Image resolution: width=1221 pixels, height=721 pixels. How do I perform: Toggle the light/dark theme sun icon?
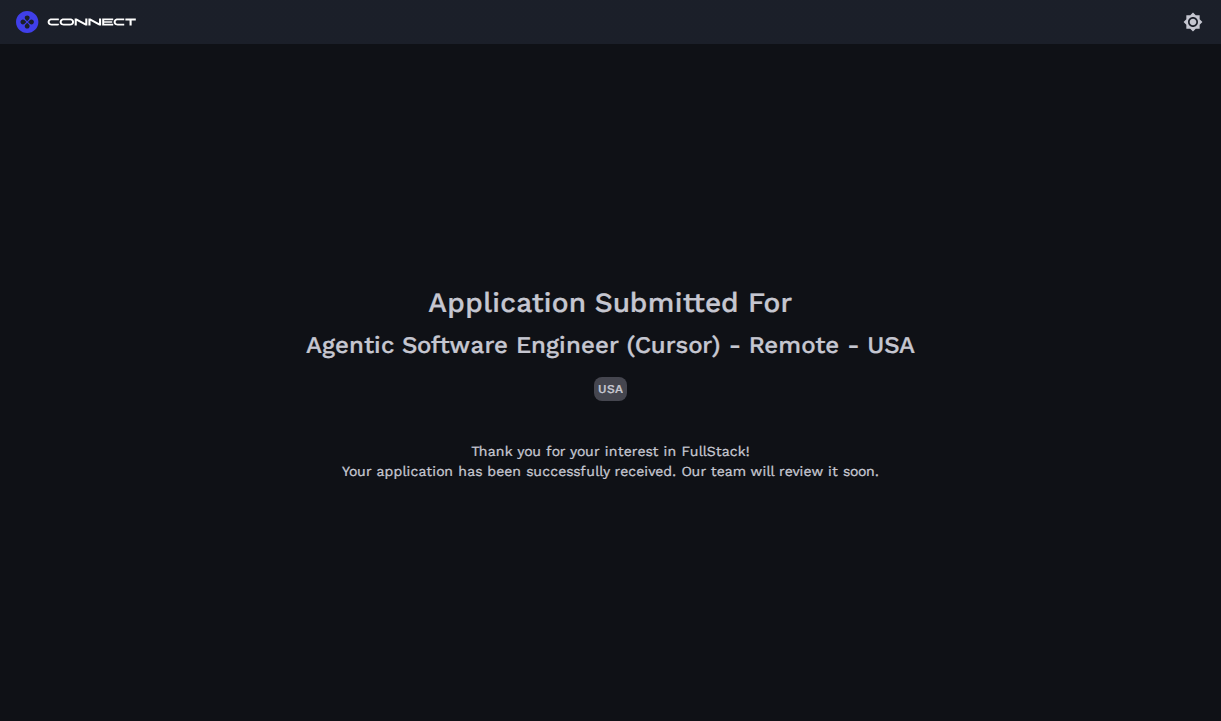(x=1192, y=22)
